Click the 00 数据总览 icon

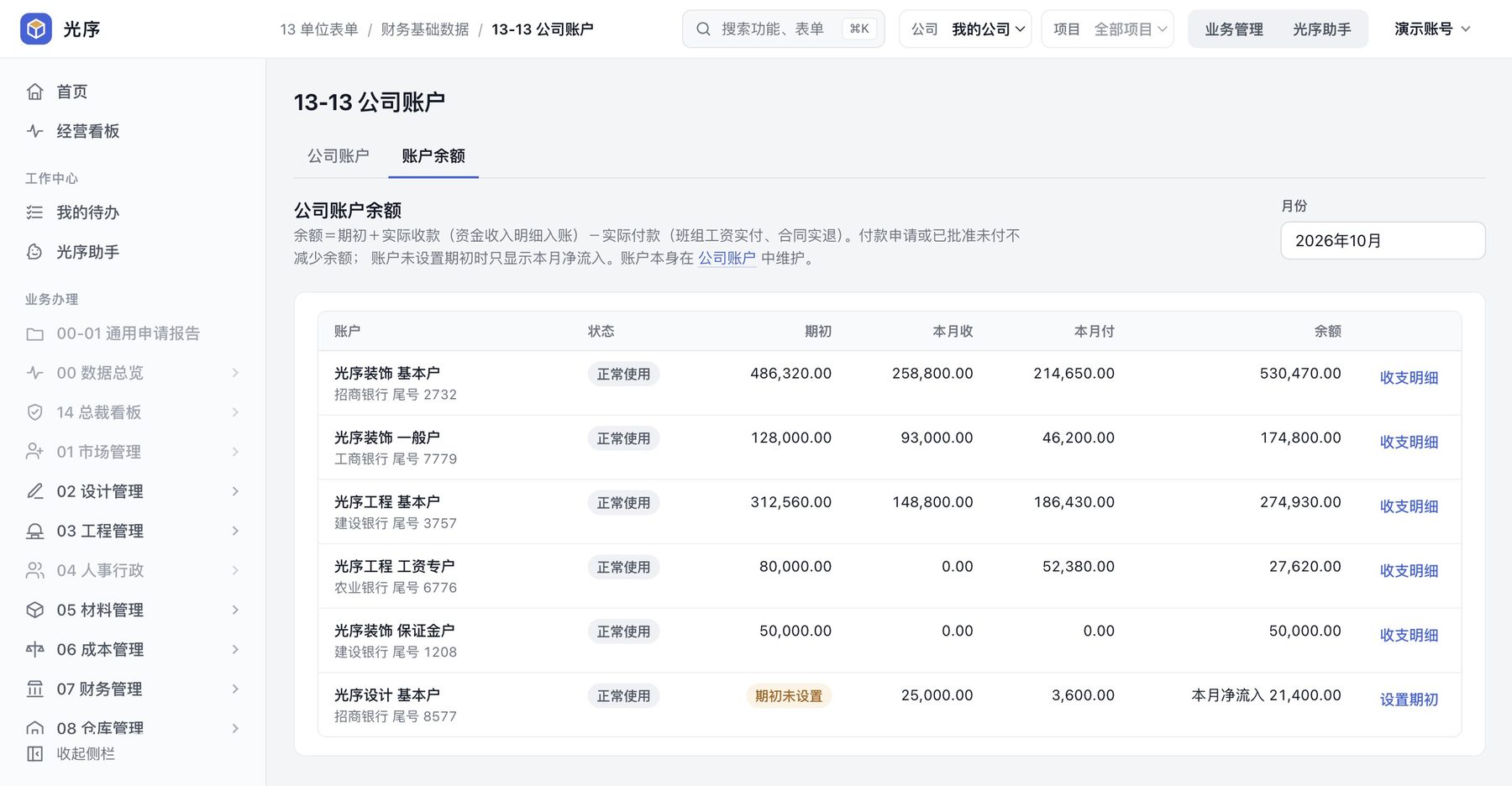(34, 373)
